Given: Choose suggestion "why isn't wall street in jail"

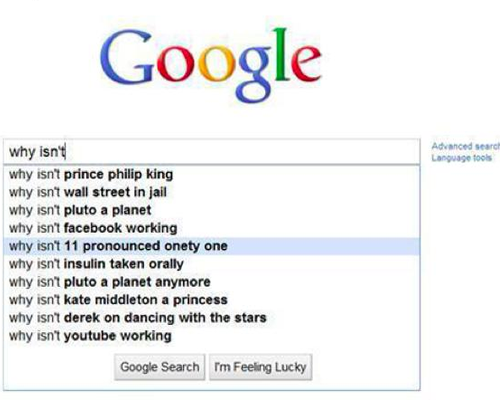Looking at the screenshot, I should tap(212, 192).
